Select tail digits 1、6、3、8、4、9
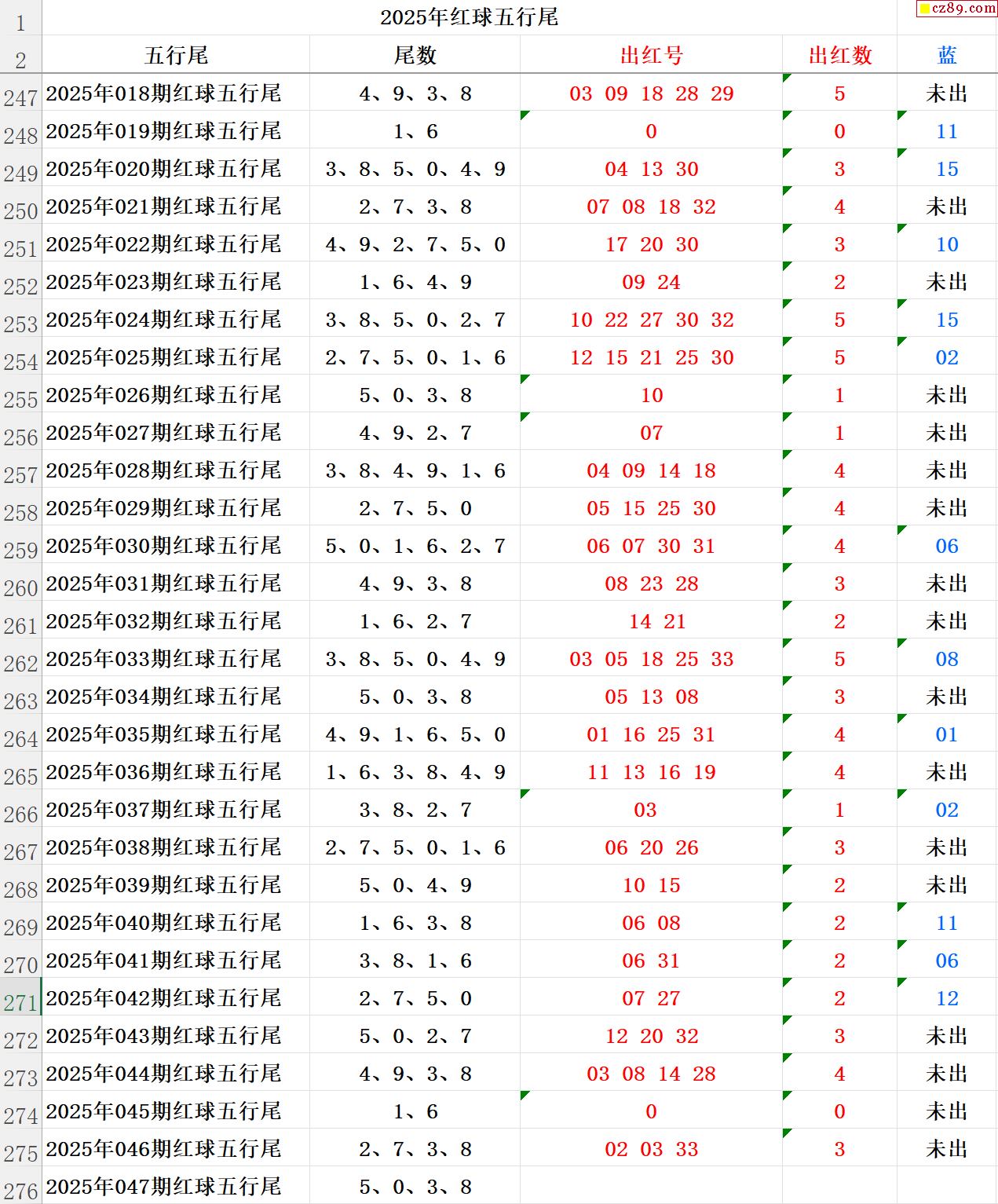The width and height of the screenshot is (998, 1204). (x=415, y=772)
